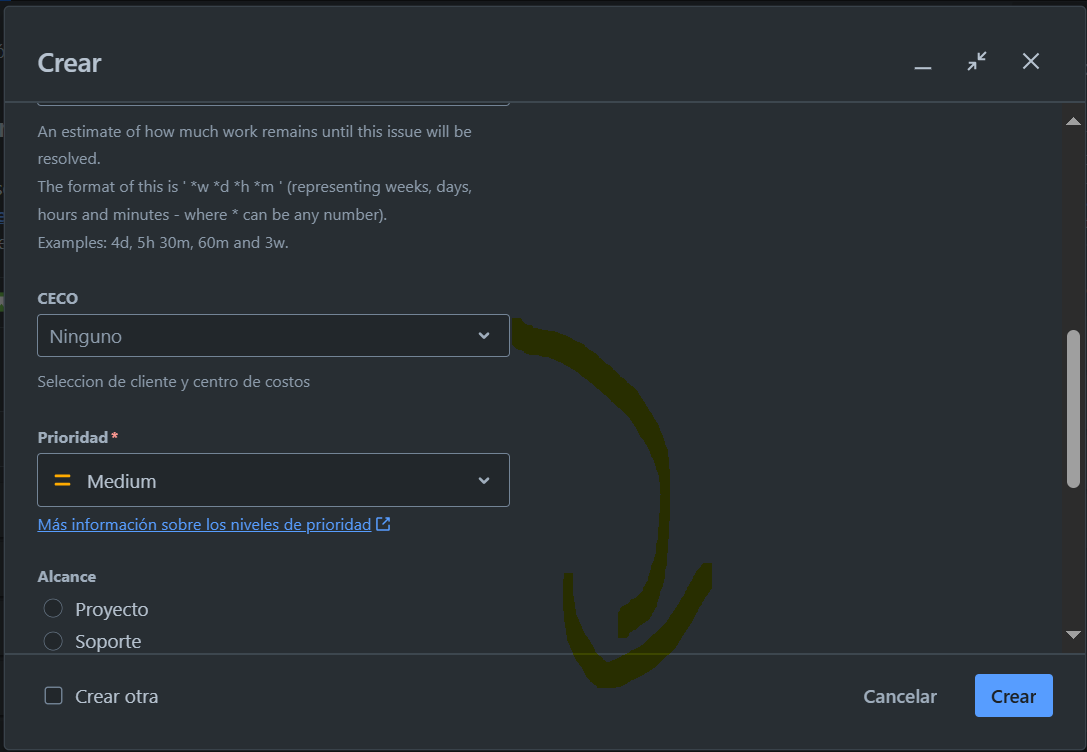Click the Cancelar button
The height and width of the screenshot is (752, 1087).
pos(900,696)
